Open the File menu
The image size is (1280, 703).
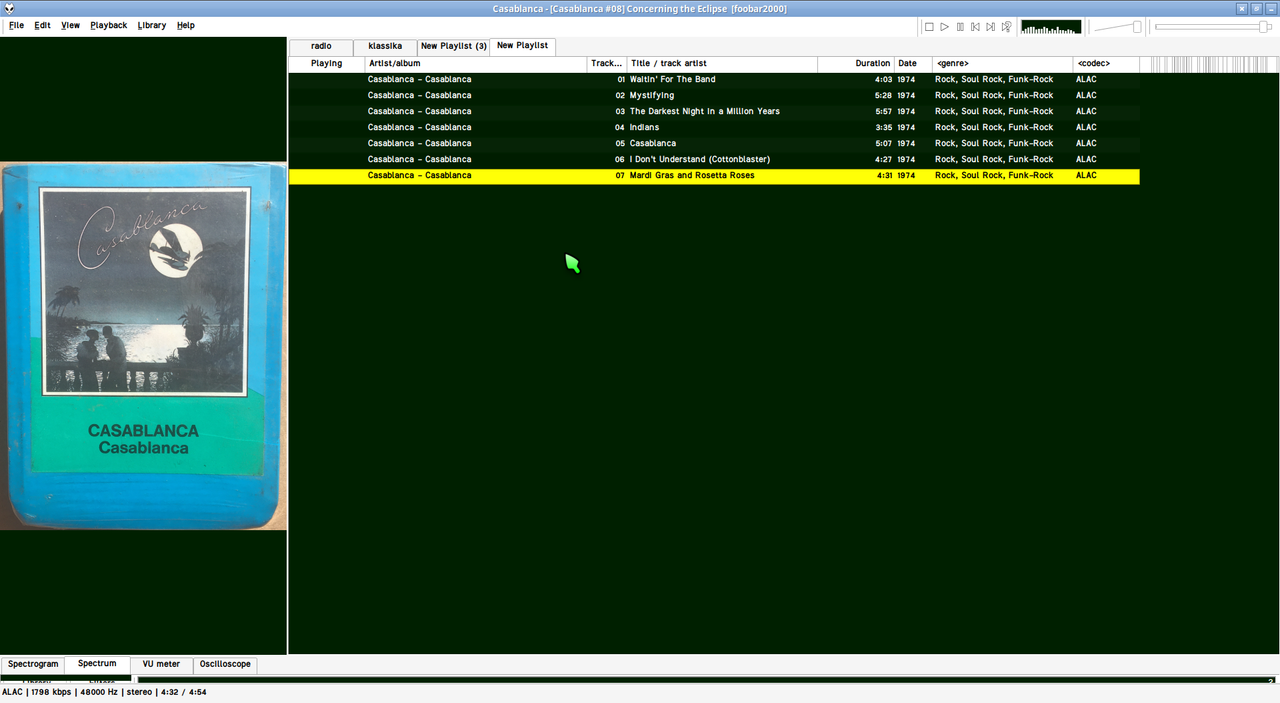pos(16,25)
